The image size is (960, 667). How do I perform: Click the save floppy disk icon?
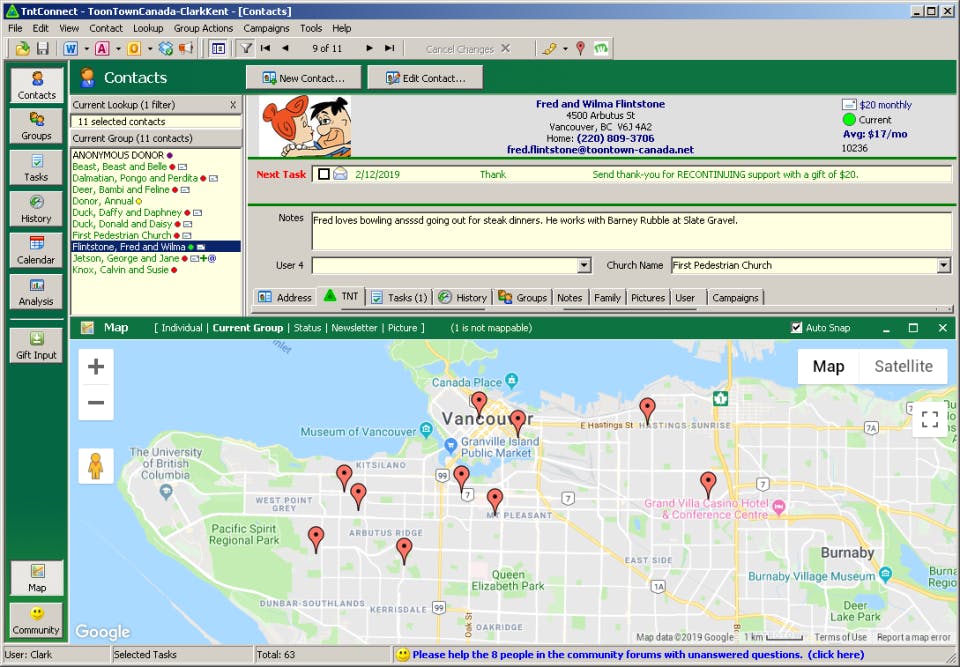tap(42, 48)
